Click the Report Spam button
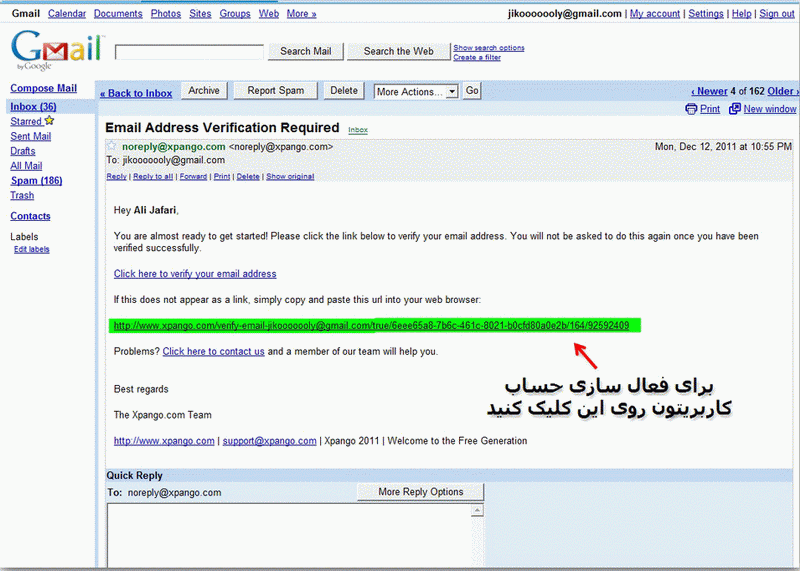Image resolution: width=800 pixels, height=571 pixels. (x=276, y=91)
